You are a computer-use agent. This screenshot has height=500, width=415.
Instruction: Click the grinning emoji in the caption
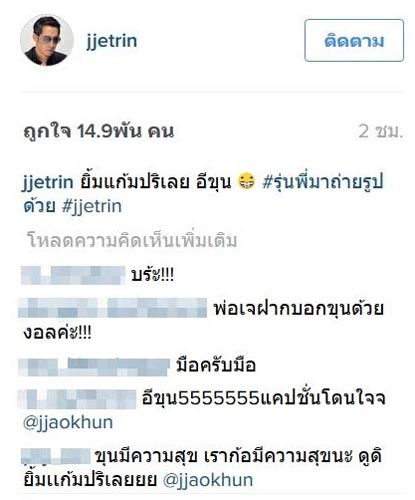pos(246,182)
